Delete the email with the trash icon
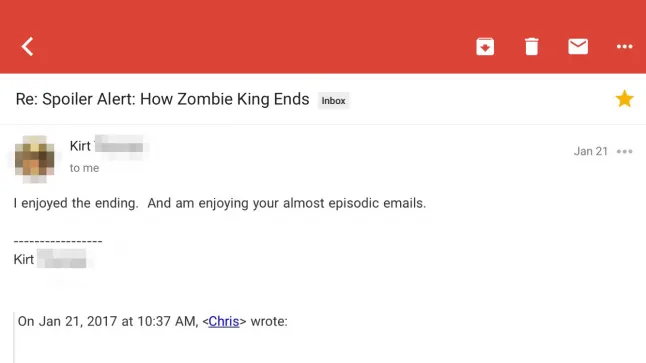The image size is (646, 363). tap(531, 47)
